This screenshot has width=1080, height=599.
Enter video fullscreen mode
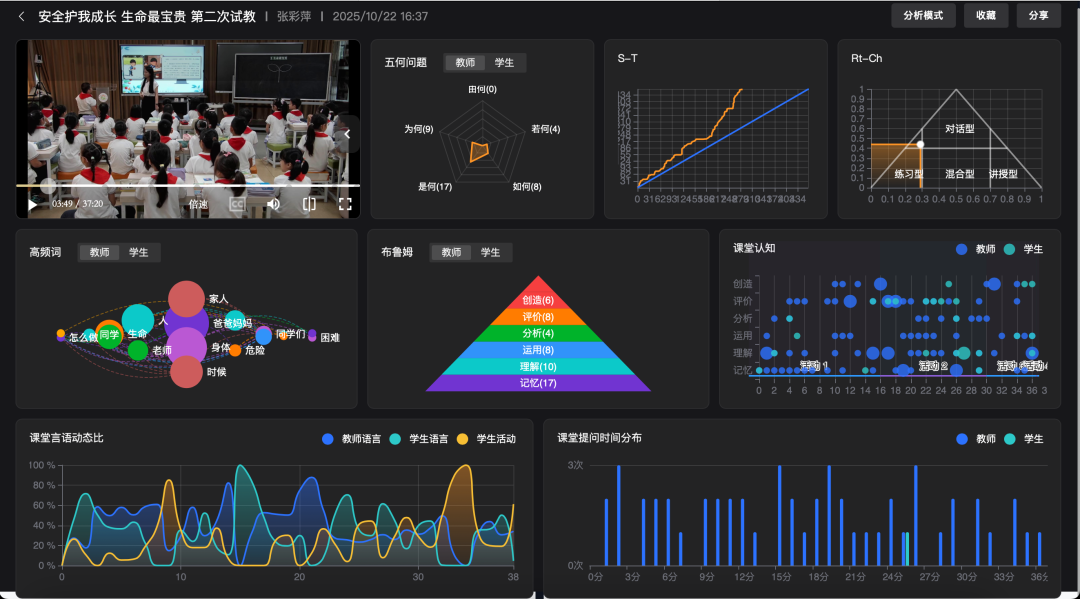[345, 204]
